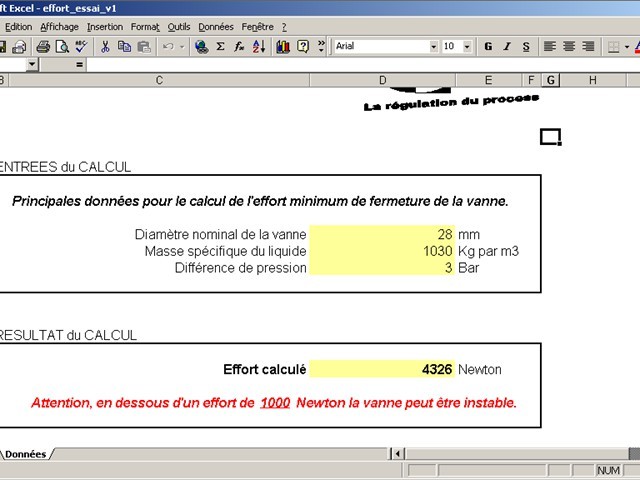
Task: Click the 'ENTREES du CALCUL' heading
Action: 65,167
